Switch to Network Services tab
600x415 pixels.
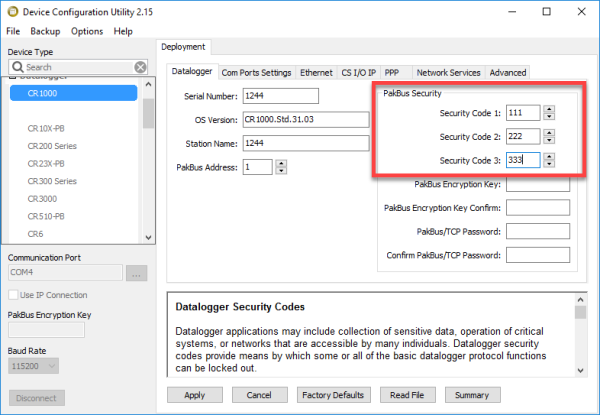click(x=448, y=73)
